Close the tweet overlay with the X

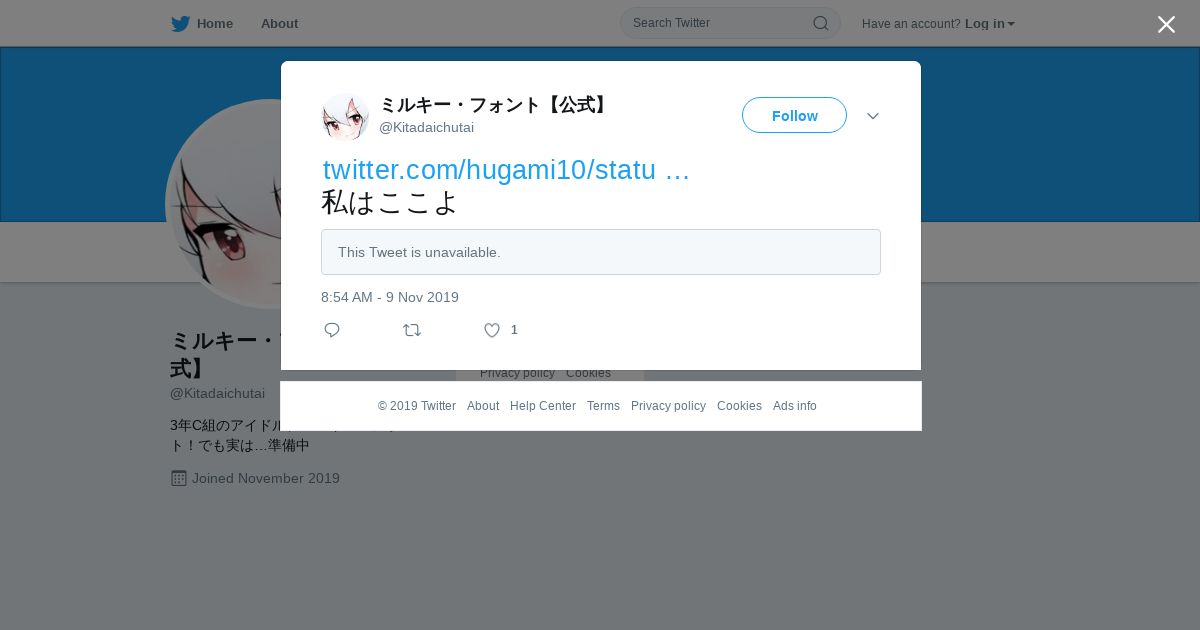[x=1166, y=24]
